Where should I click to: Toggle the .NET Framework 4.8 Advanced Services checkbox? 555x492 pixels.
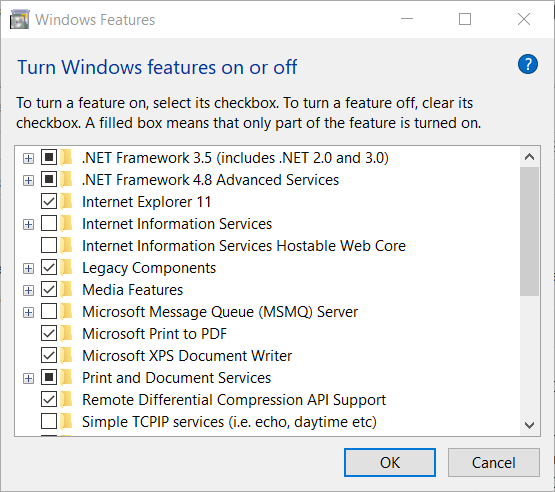click(x=49, y=179)
